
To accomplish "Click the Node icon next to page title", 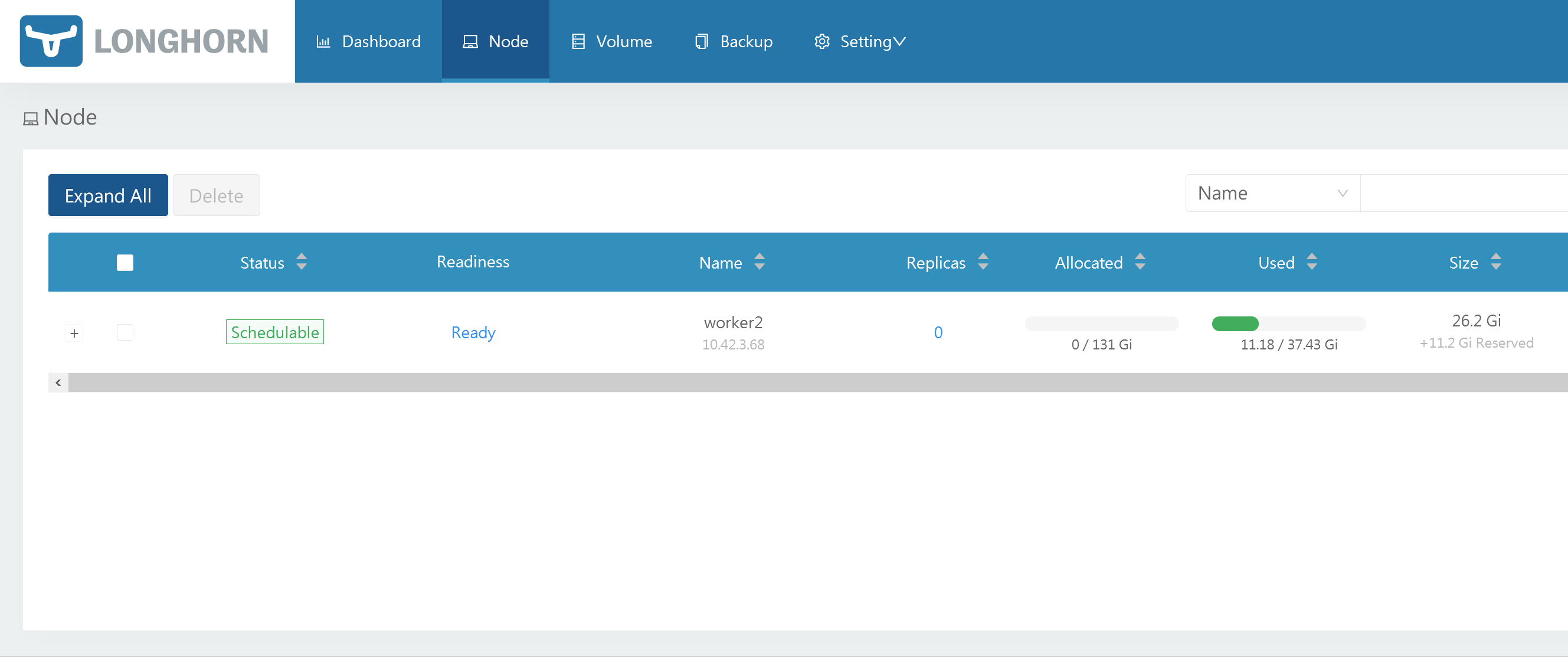I will tap(30, 118).
